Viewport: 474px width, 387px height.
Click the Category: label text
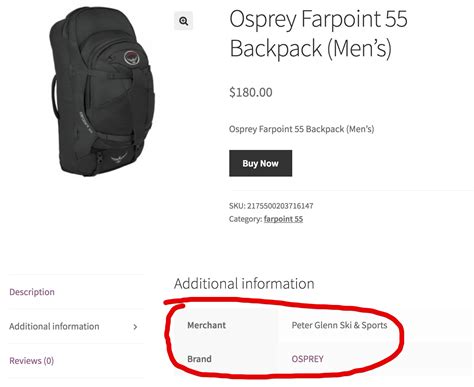tap(246, 219)
